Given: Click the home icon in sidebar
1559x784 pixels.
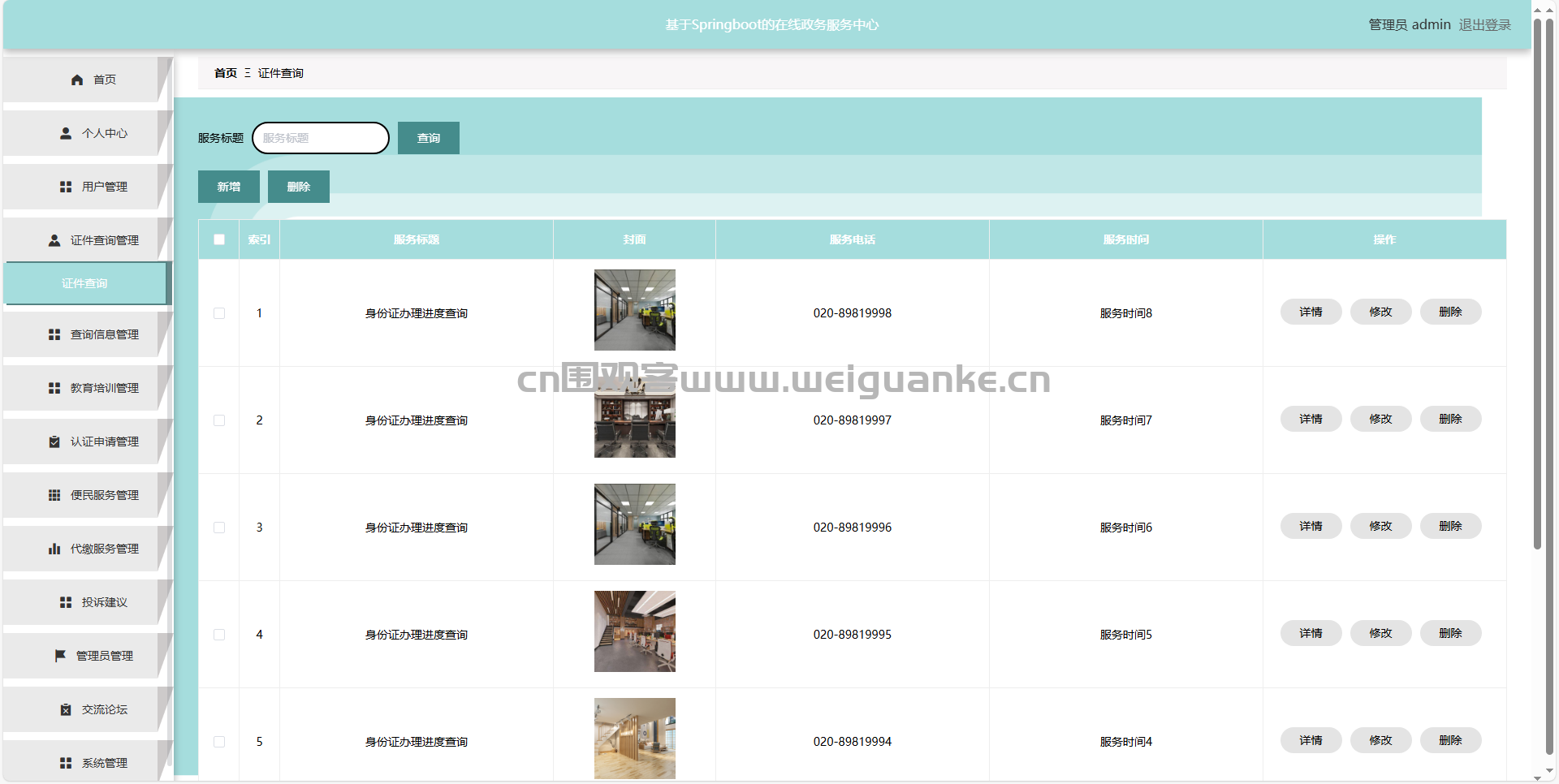Looking at the screenshot, I should tap(77, 80).
